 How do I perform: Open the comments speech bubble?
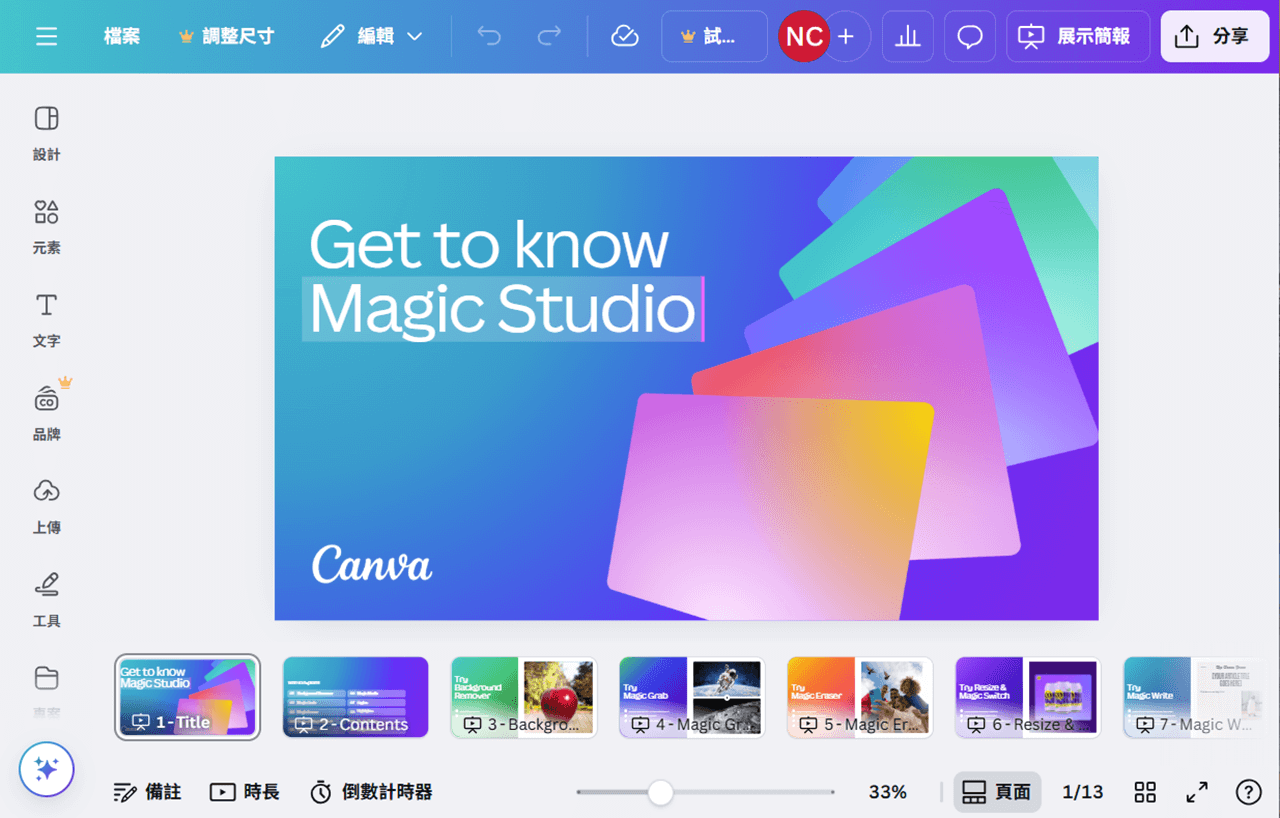tap(970, 37)
